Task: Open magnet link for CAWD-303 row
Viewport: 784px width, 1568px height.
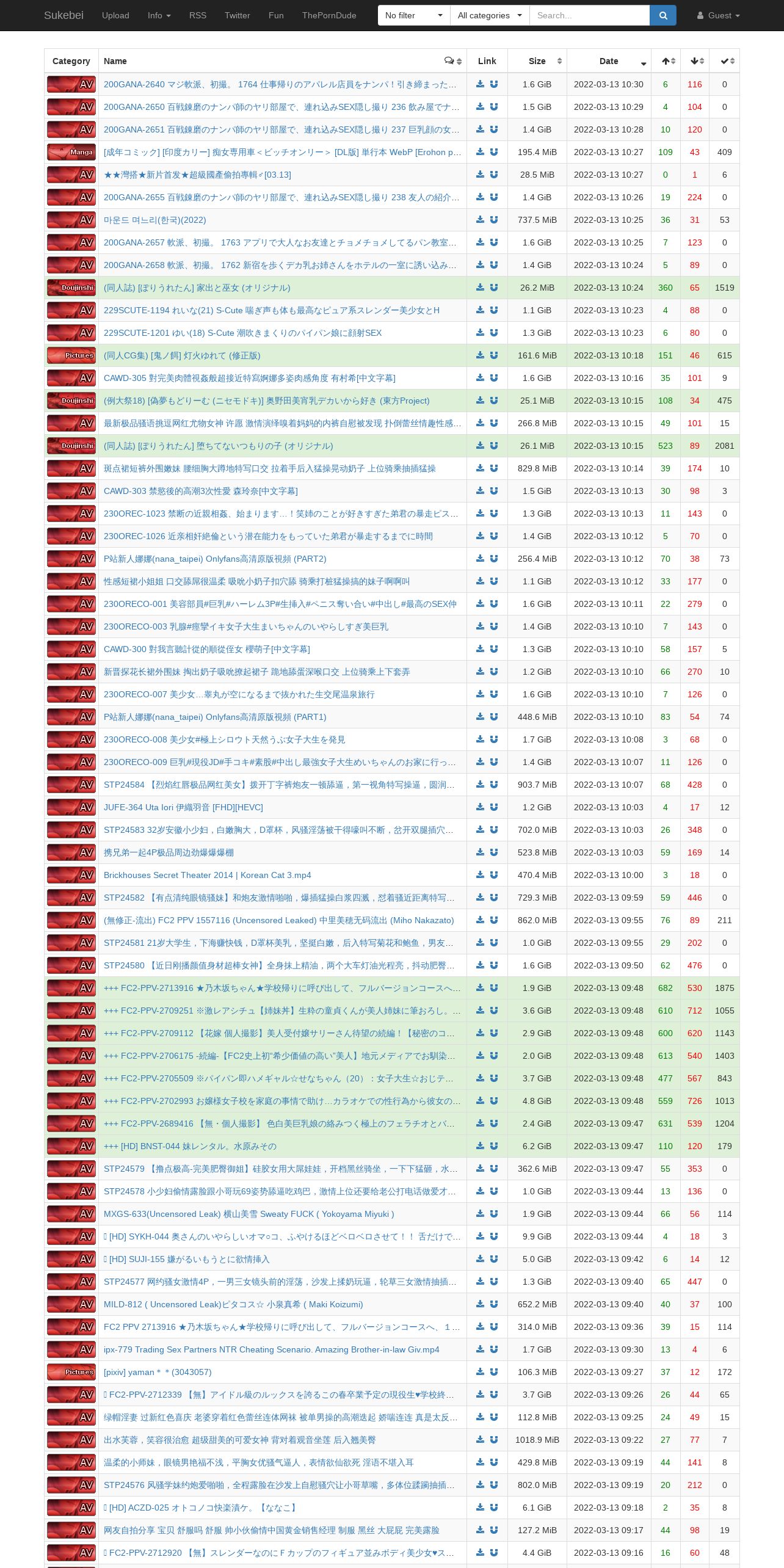Action: [494, 491]
